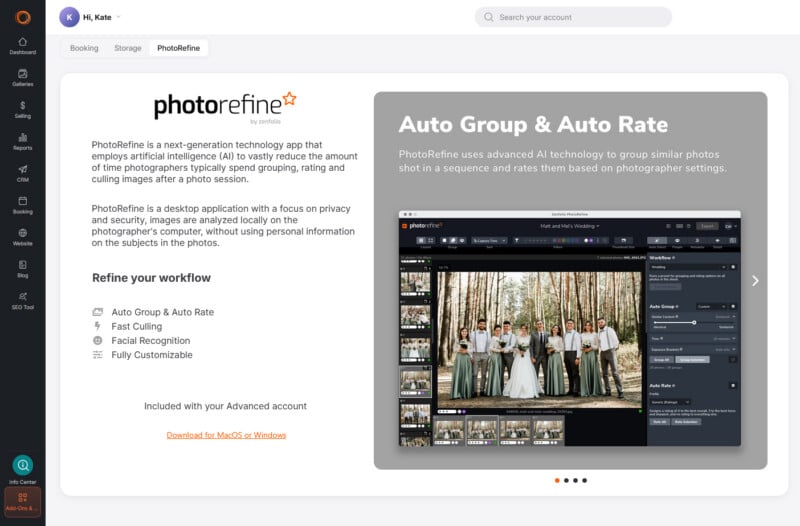Image resolution: width=800 pixels, height=526 pixels.
Task: Click the Fully Customizable feature
Action: (152, 355)
